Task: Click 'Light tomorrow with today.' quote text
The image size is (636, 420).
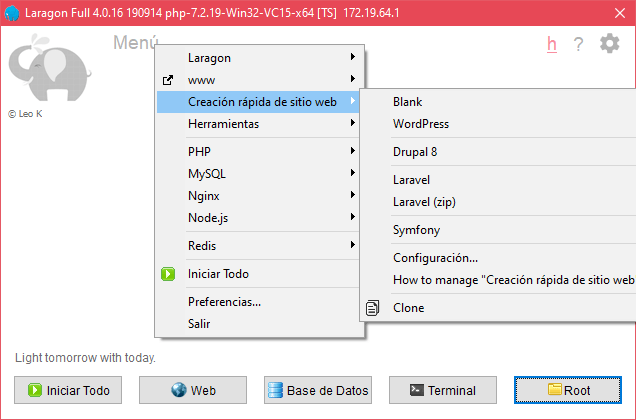Action: pyautogui.click(x=85, y=358)
